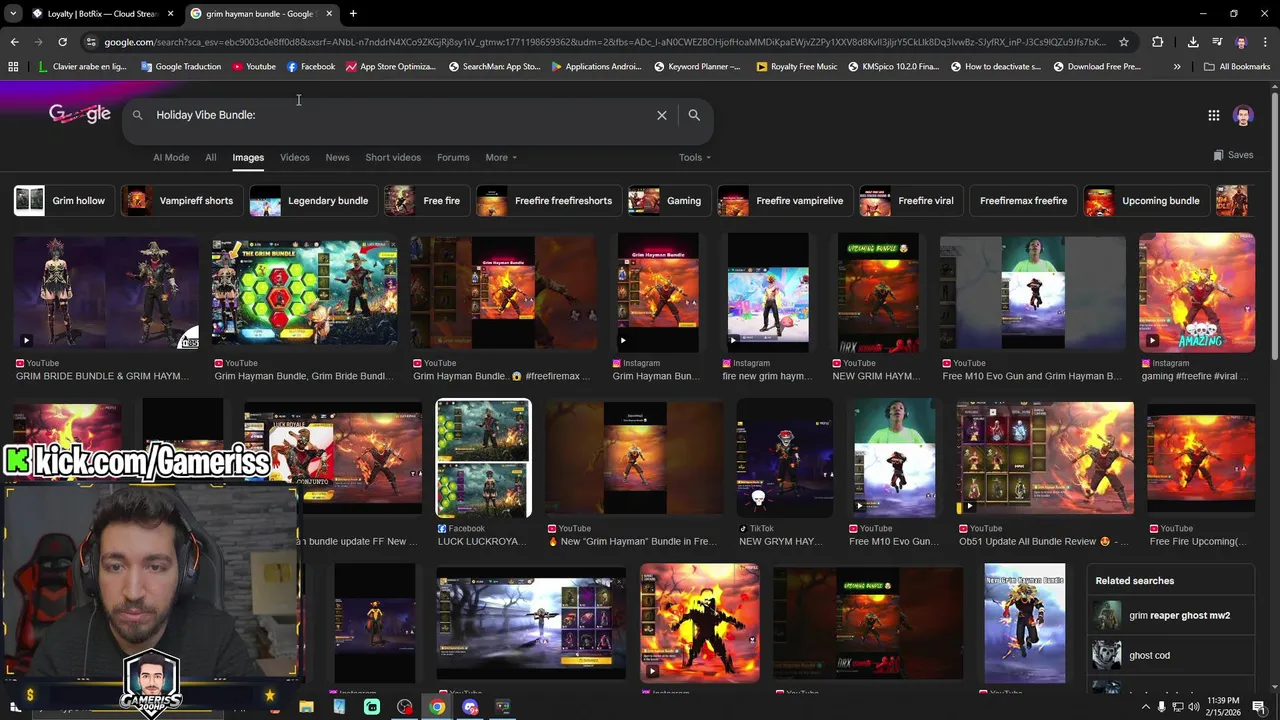Open the Google Traduction bookmark

click(181, 67)
